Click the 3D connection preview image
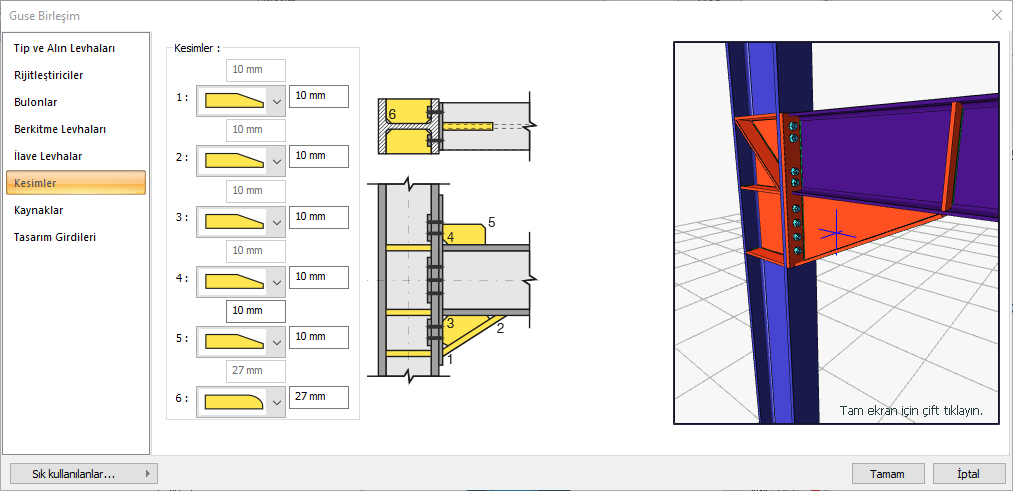 pos(837,233)
